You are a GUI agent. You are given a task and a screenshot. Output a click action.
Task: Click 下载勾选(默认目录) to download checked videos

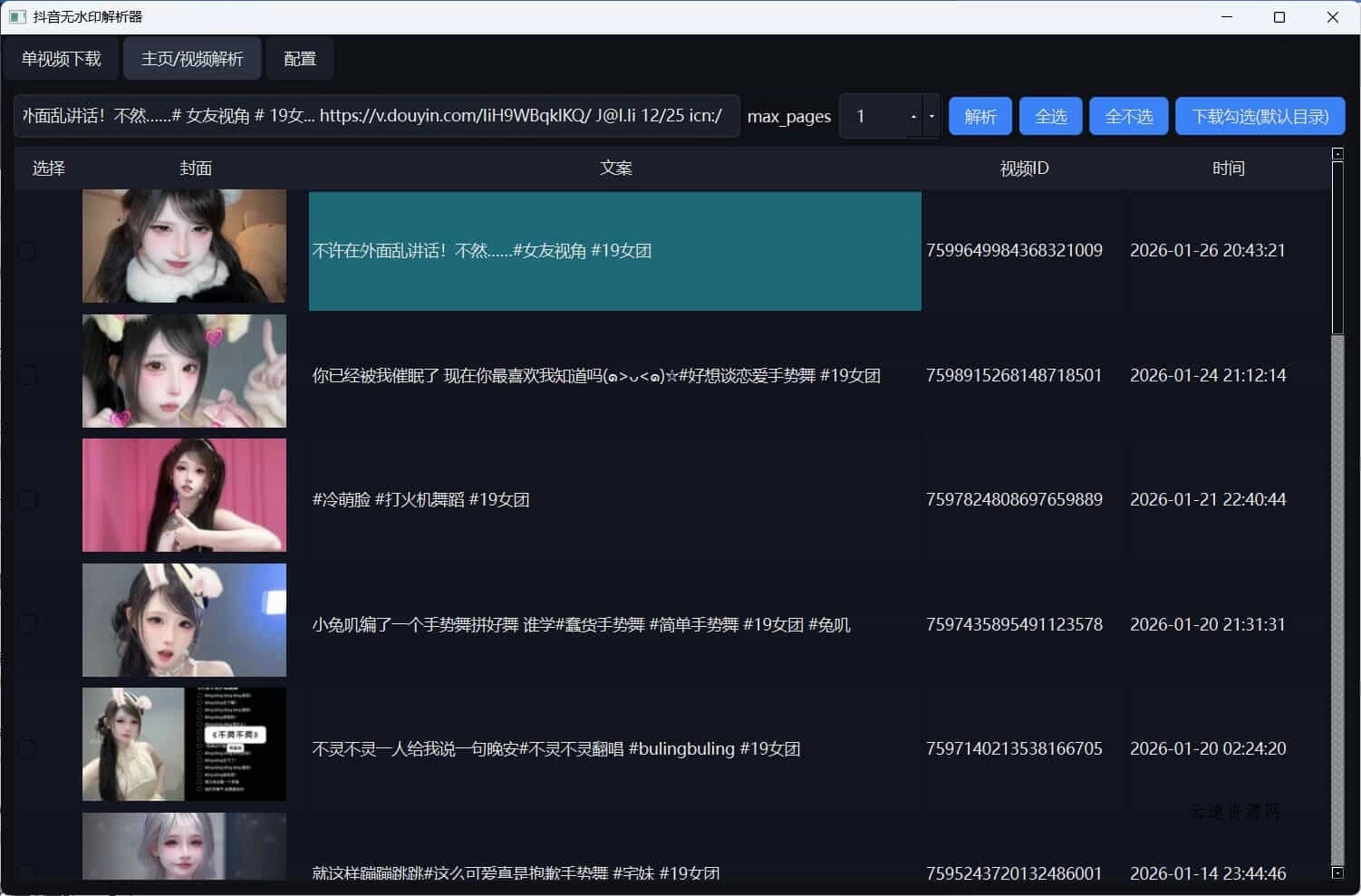(x=1260, y=116)
